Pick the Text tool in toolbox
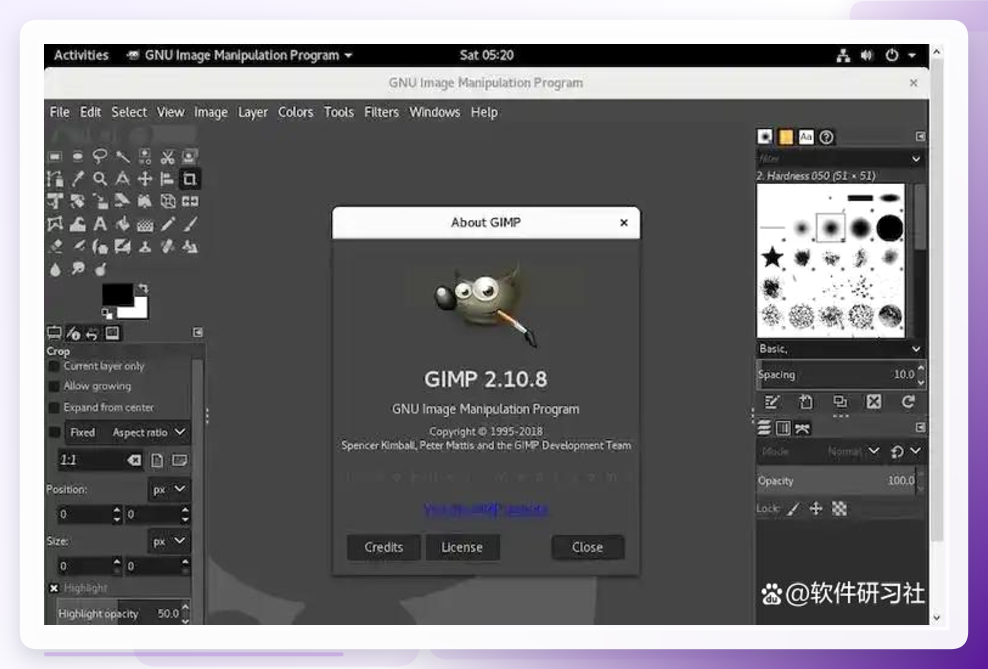 [100, 224]
